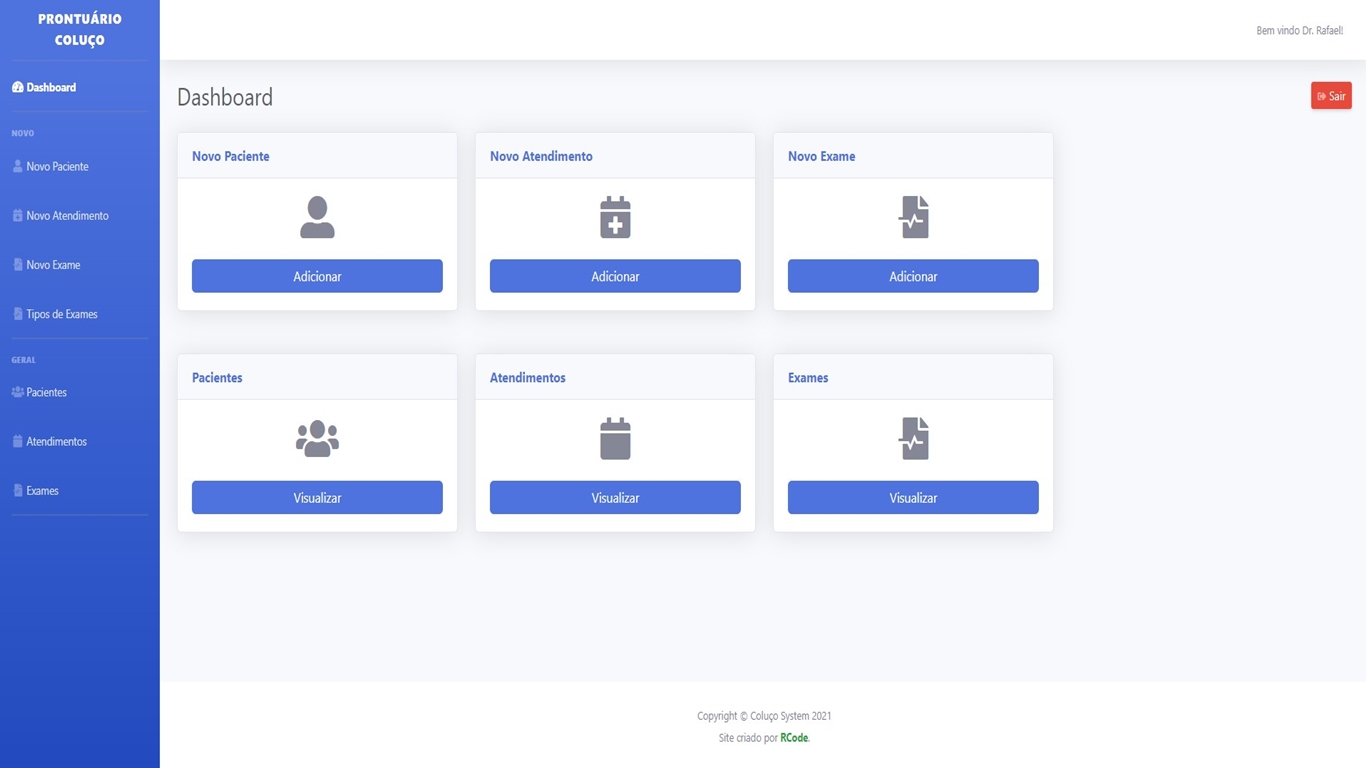The width and height of the screenshot is (1366, 768).
Task: Click the user silhouette icon in Novo Paciente card
Action: click(317, 217)
